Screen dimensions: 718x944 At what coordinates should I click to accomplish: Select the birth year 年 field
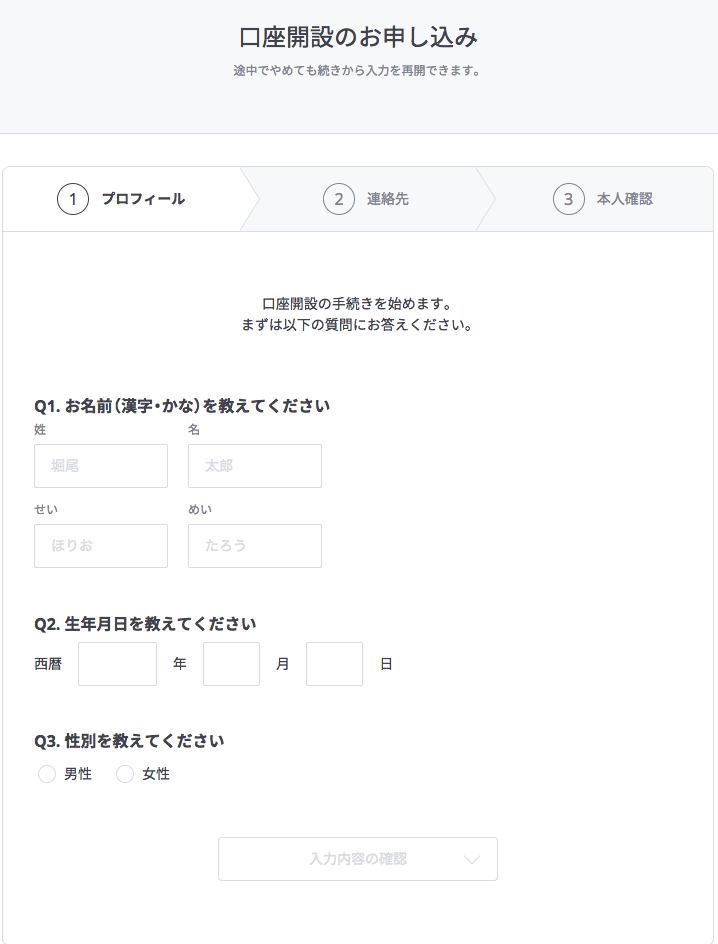click(x=117, y=664)
